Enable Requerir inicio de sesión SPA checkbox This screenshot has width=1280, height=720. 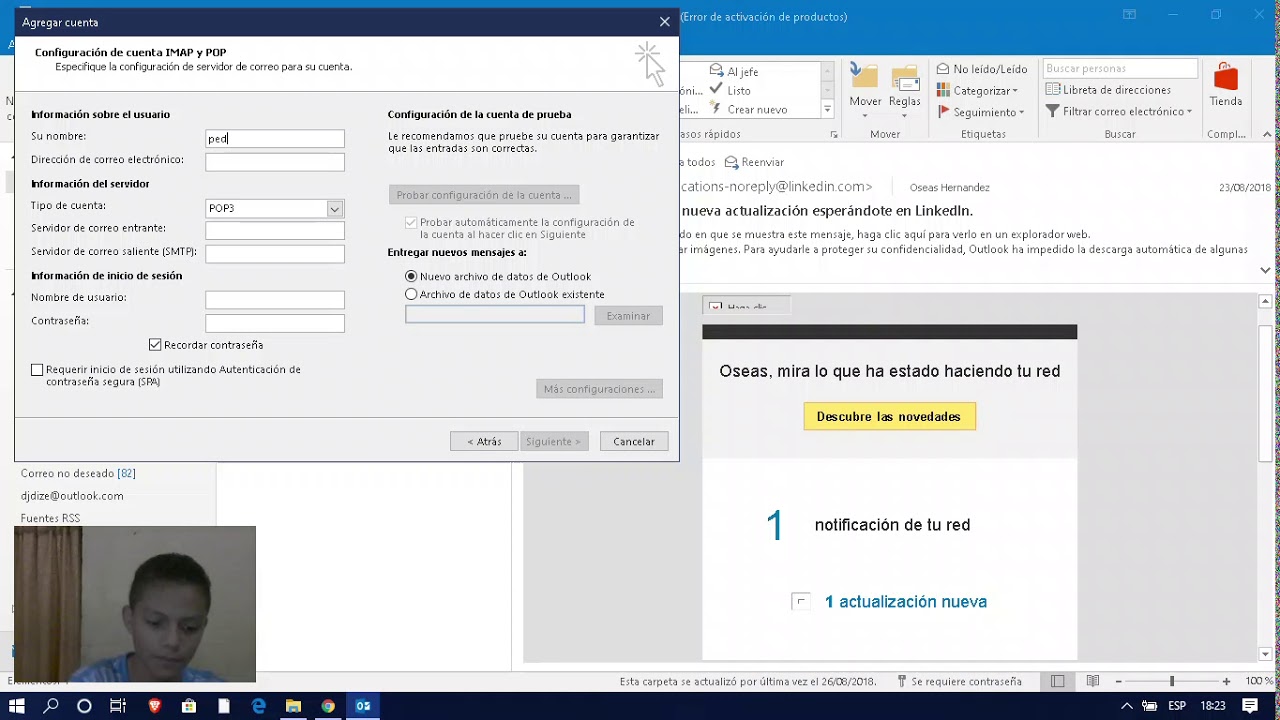[37, 370]
